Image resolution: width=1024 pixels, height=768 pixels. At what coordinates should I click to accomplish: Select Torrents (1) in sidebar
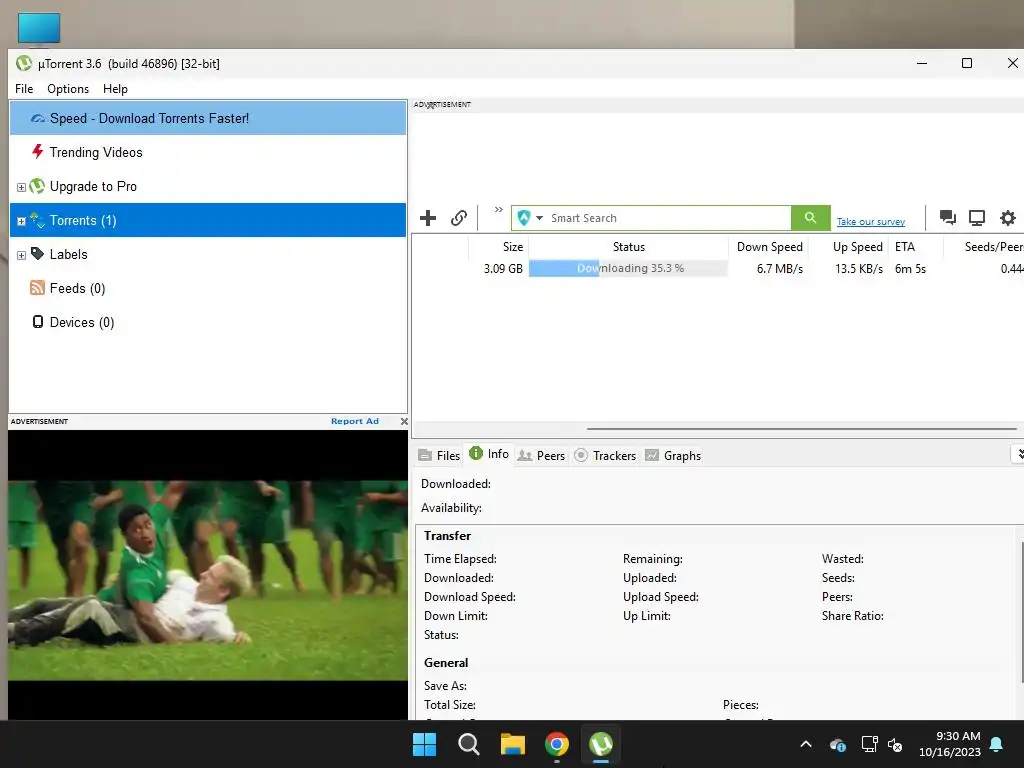[208, 220]
